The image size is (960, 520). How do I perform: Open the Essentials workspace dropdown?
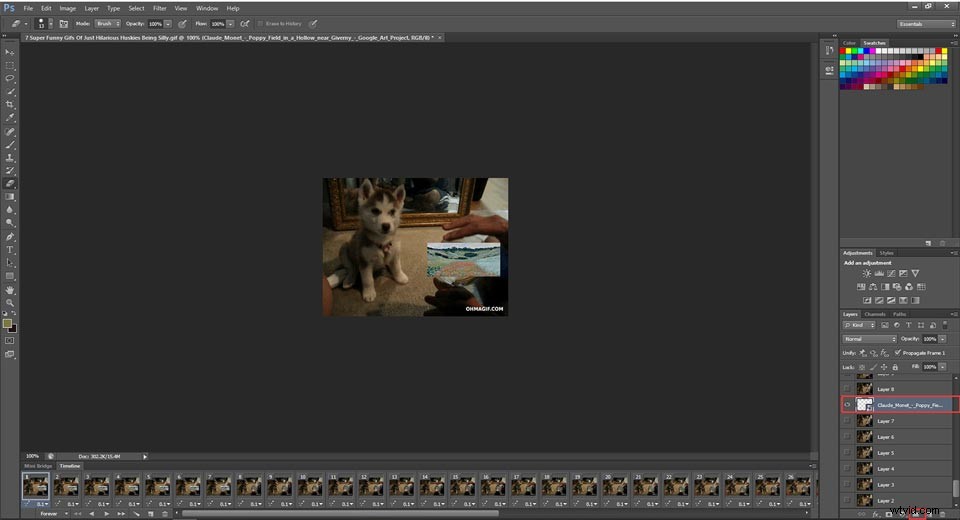click(x=926, y=24)
